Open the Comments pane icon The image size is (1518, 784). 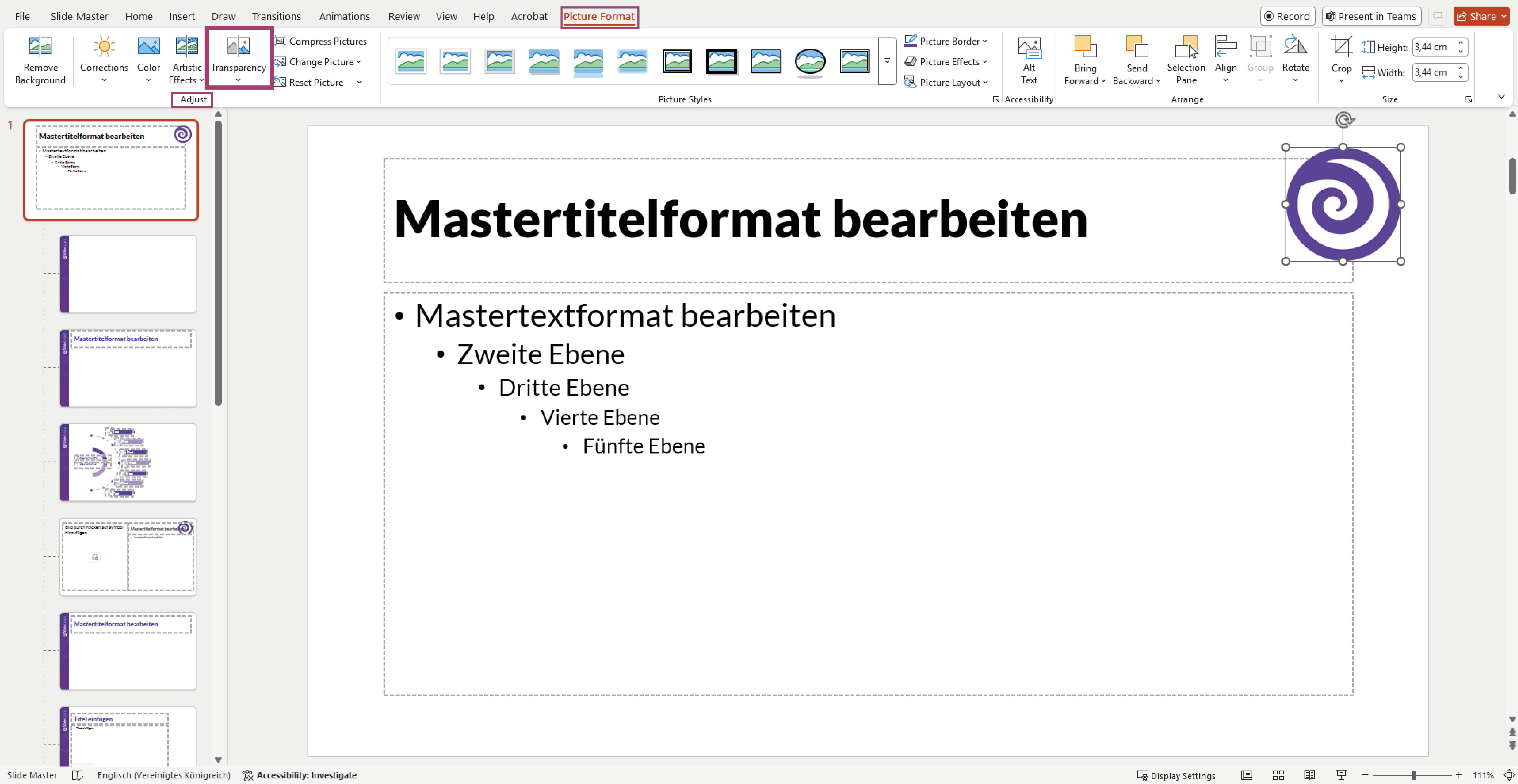click(1437, 16)
